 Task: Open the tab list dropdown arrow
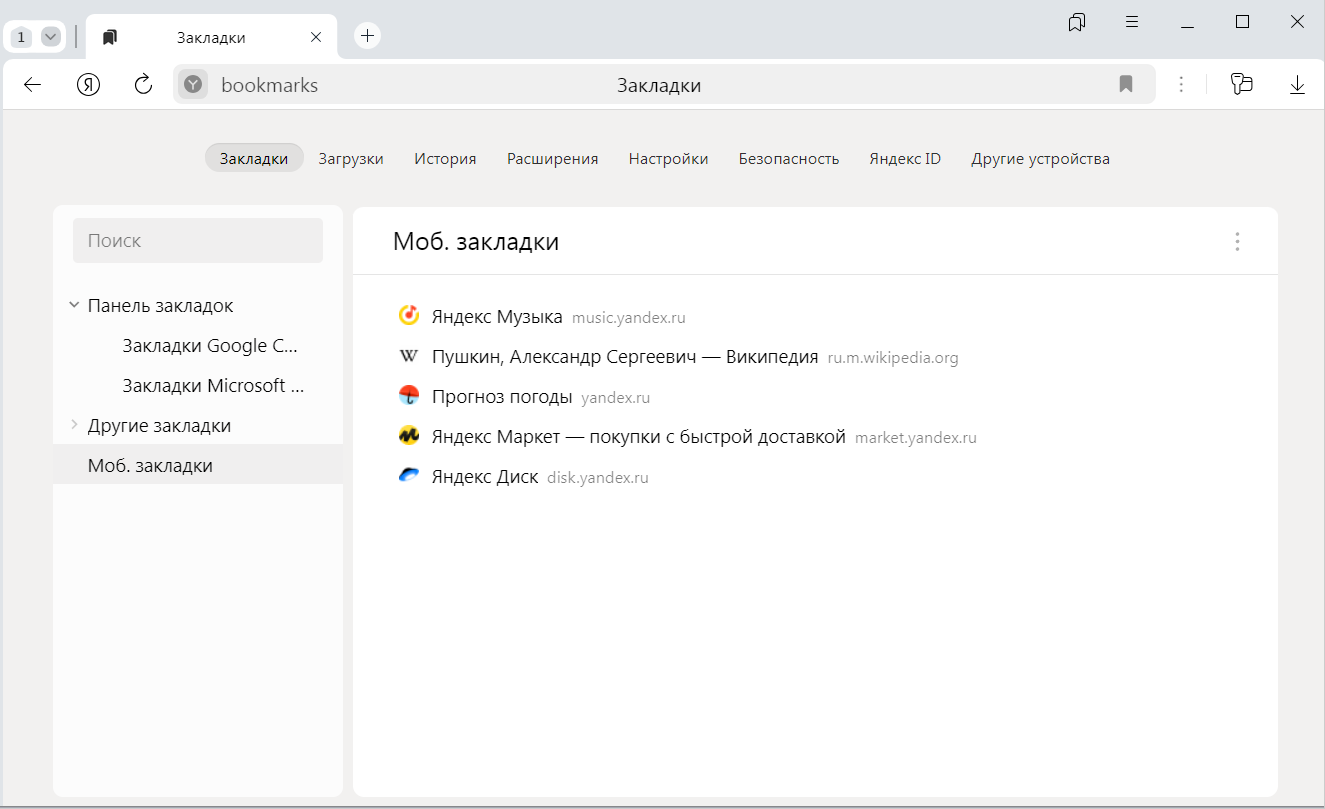click(50, 37)
